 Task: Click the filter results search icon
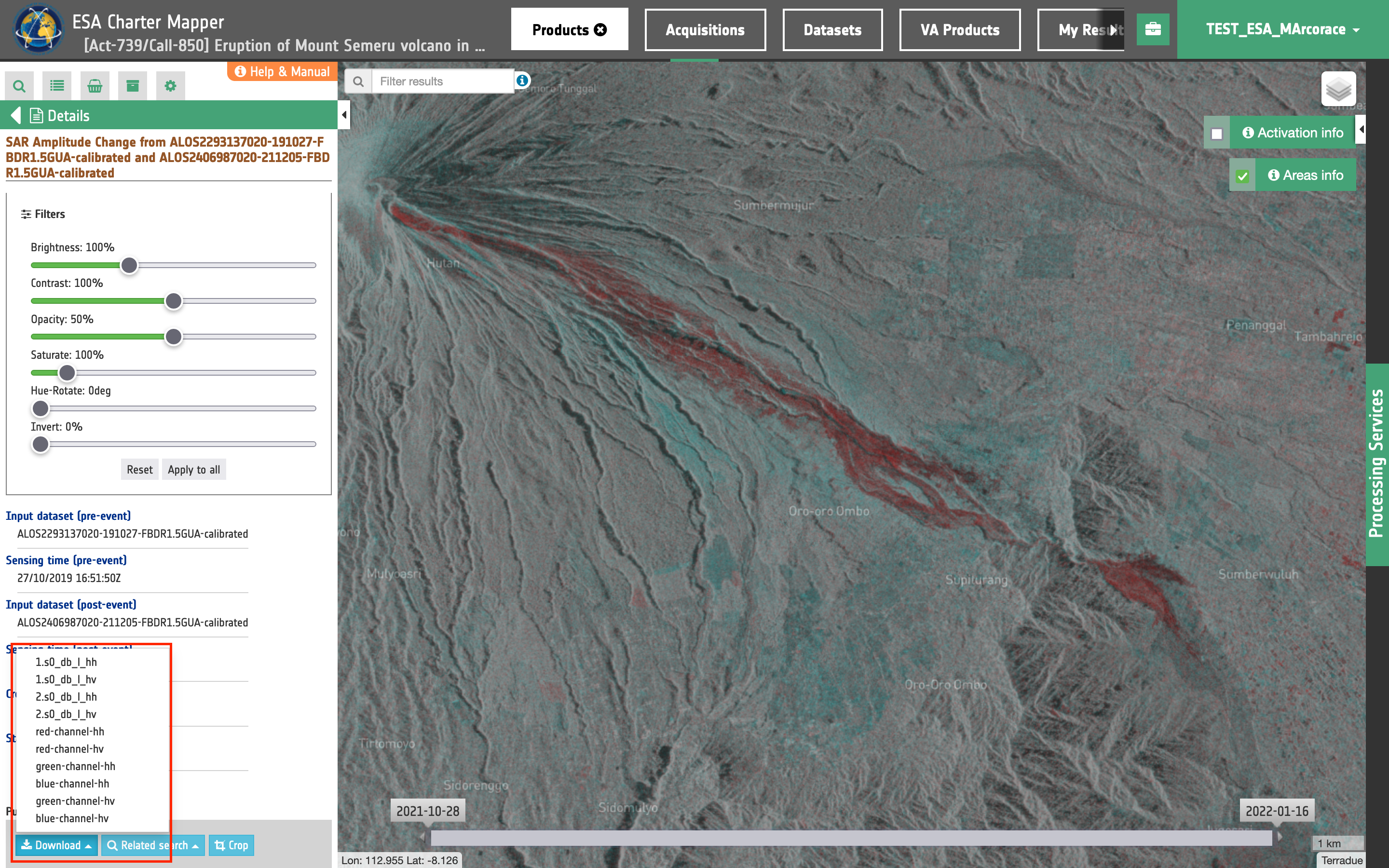click(x=358, y=81)
